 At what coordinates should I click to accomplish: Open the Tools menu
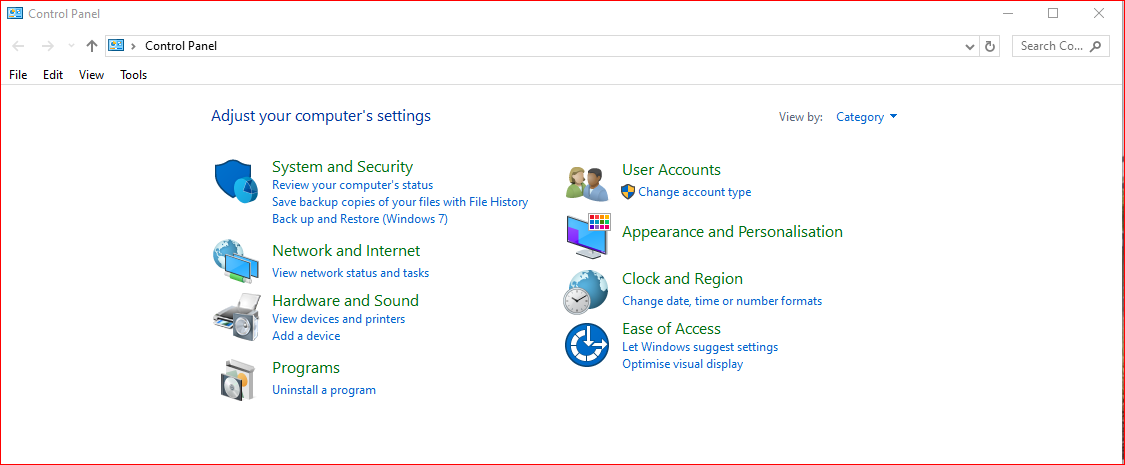pyautogui.click(x=133, y=75)
